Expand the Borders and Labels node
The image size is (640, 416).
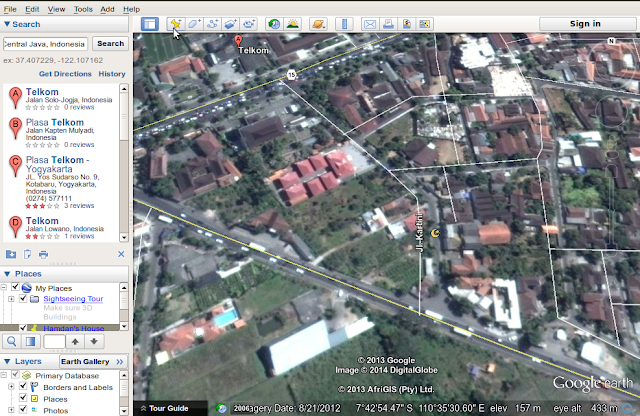[11, 386]
